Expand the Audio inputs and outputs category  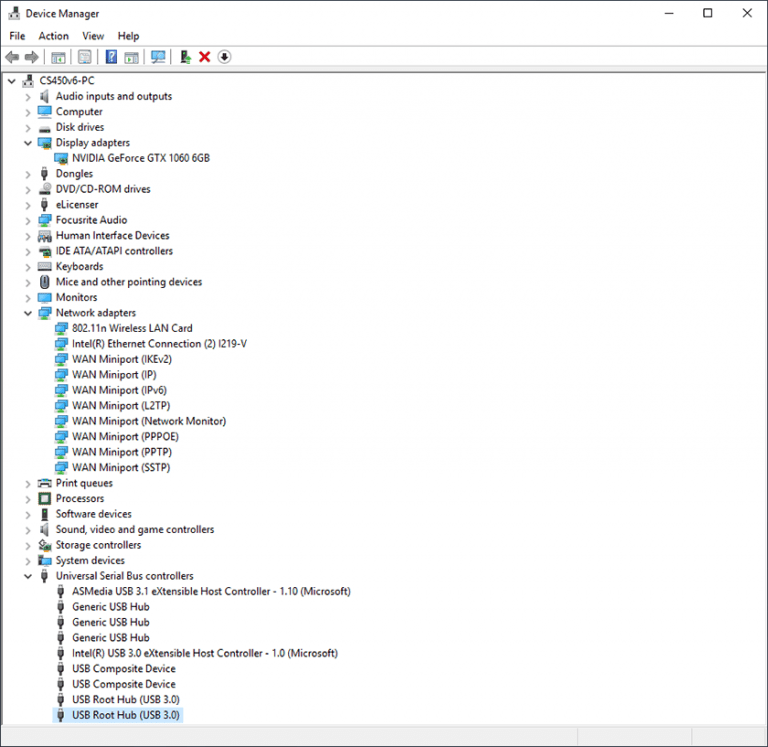[28, 97]
